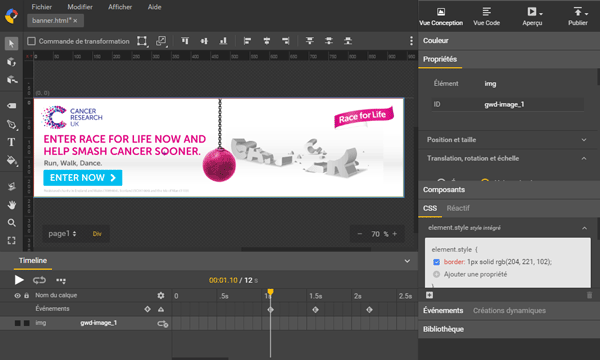600x360 pixels.
Task: Switch to Vue Conception
Action: 441,16
